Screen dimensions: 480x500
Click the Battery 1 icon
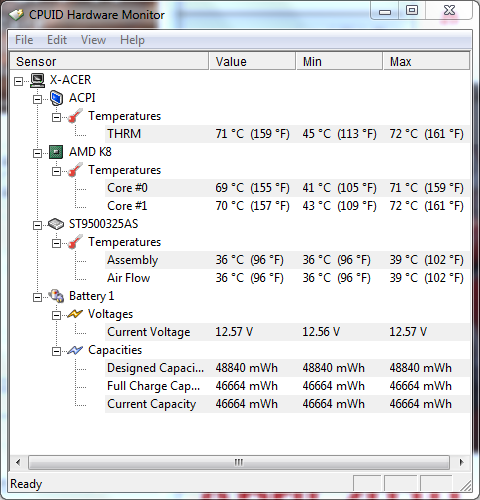56,296
